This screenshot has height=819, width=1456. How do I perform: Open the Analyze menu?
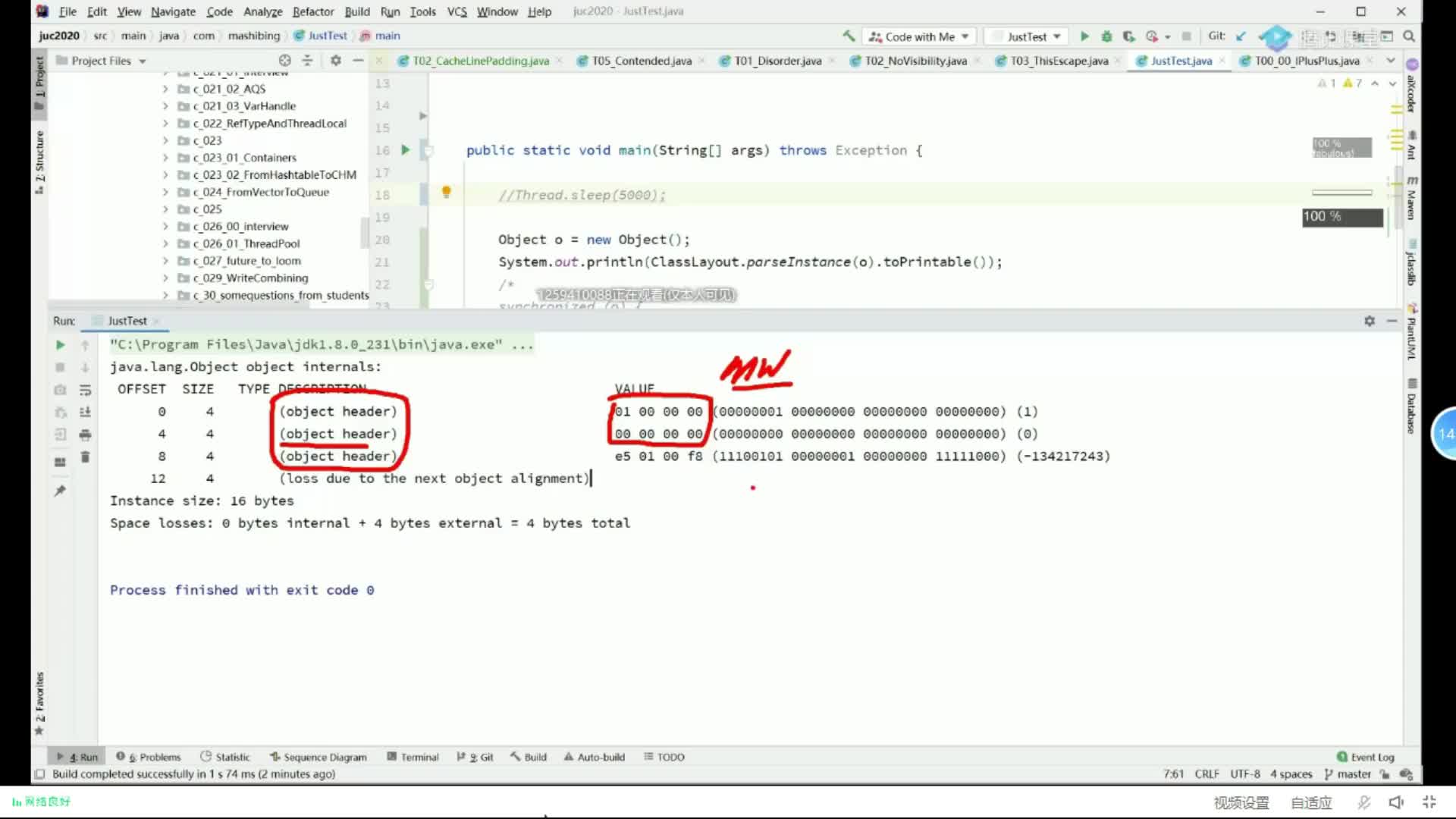262,11
